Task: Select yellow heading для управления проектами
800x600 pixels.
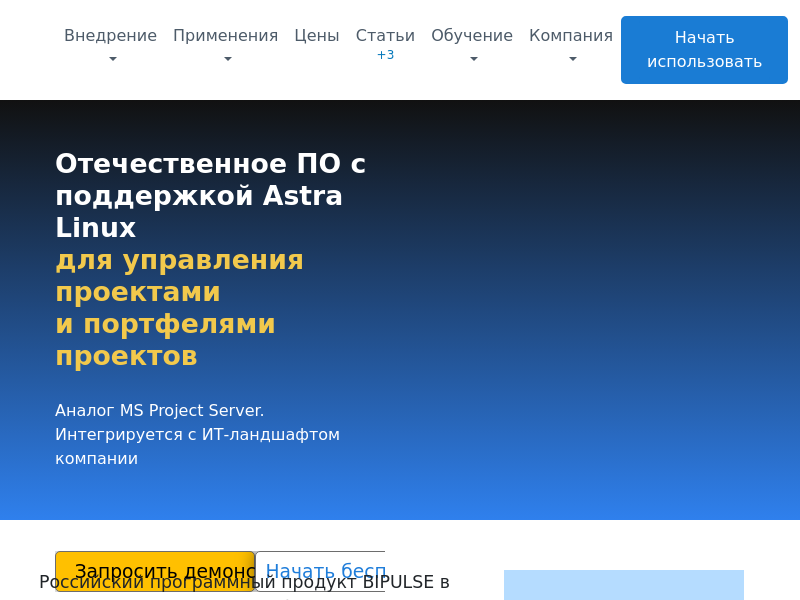Action: 179,276
